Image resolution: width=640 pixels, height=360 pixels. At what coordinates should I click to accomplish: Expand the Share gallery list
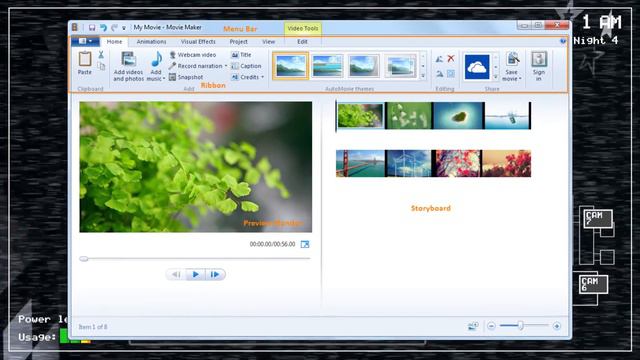coord(496,76)
